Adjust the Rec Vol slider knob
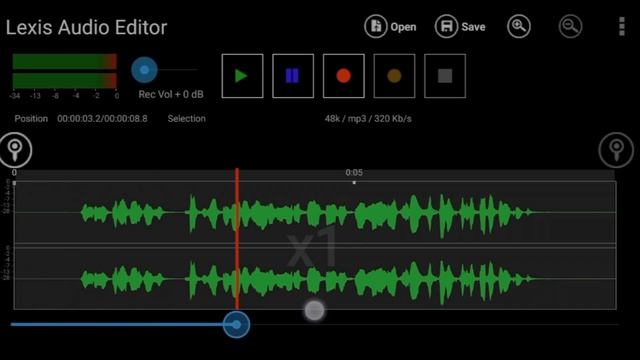The height and width of the screenshot is (360, 640). pyautogui.click(x=144, y=70)
